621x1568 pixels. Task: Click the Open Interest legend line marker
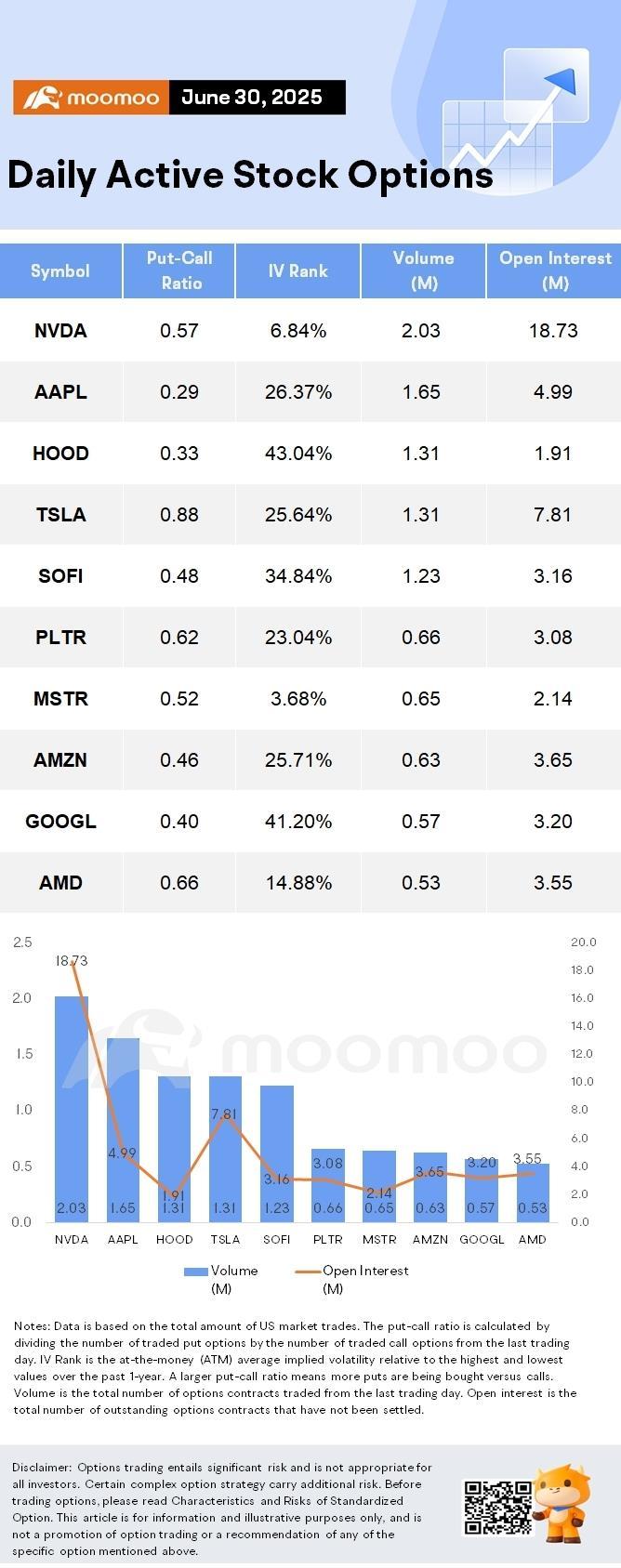coord(308,1271)
